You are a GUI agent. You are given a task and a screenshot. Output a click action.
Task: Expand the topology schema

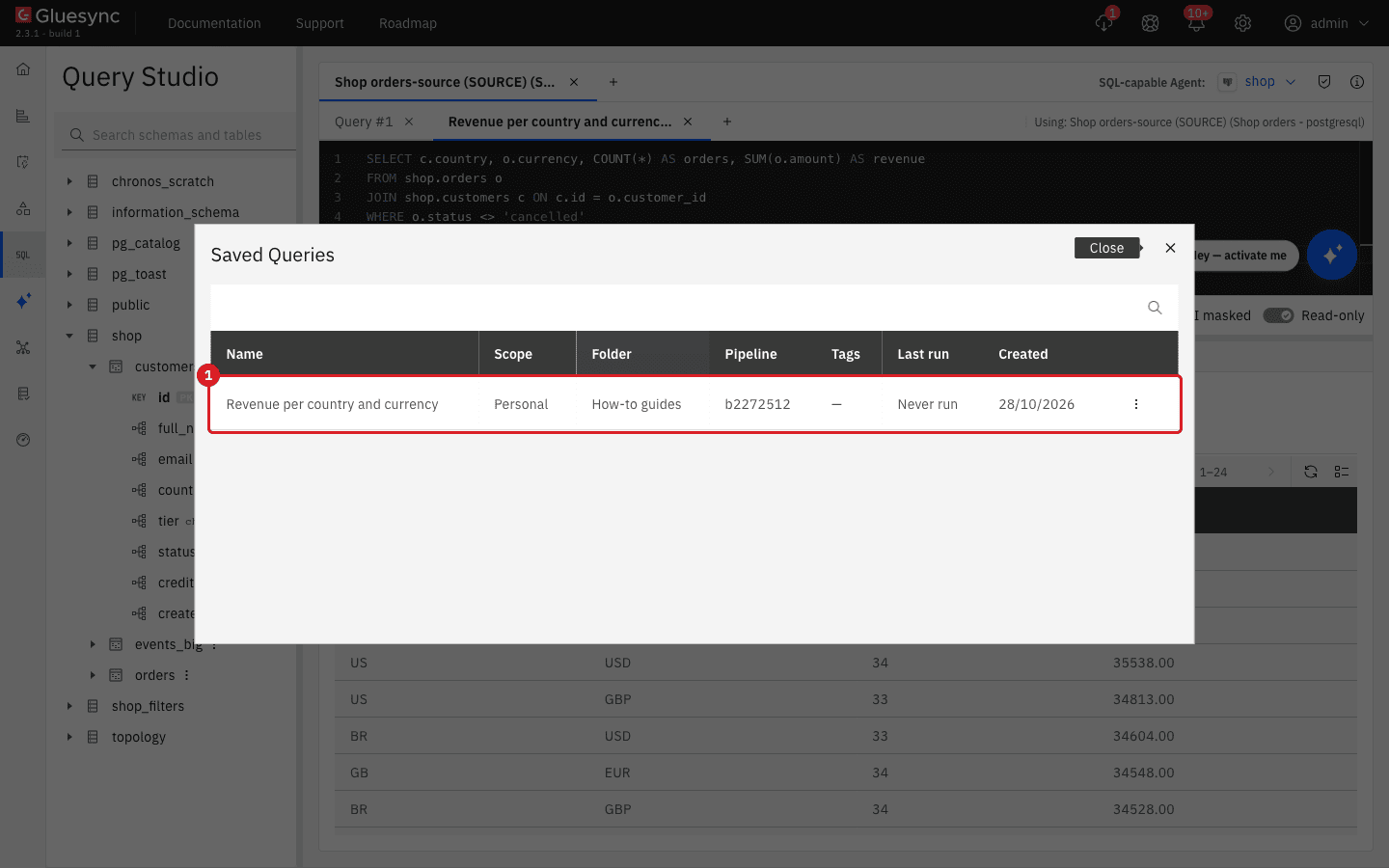pos(69,737)
